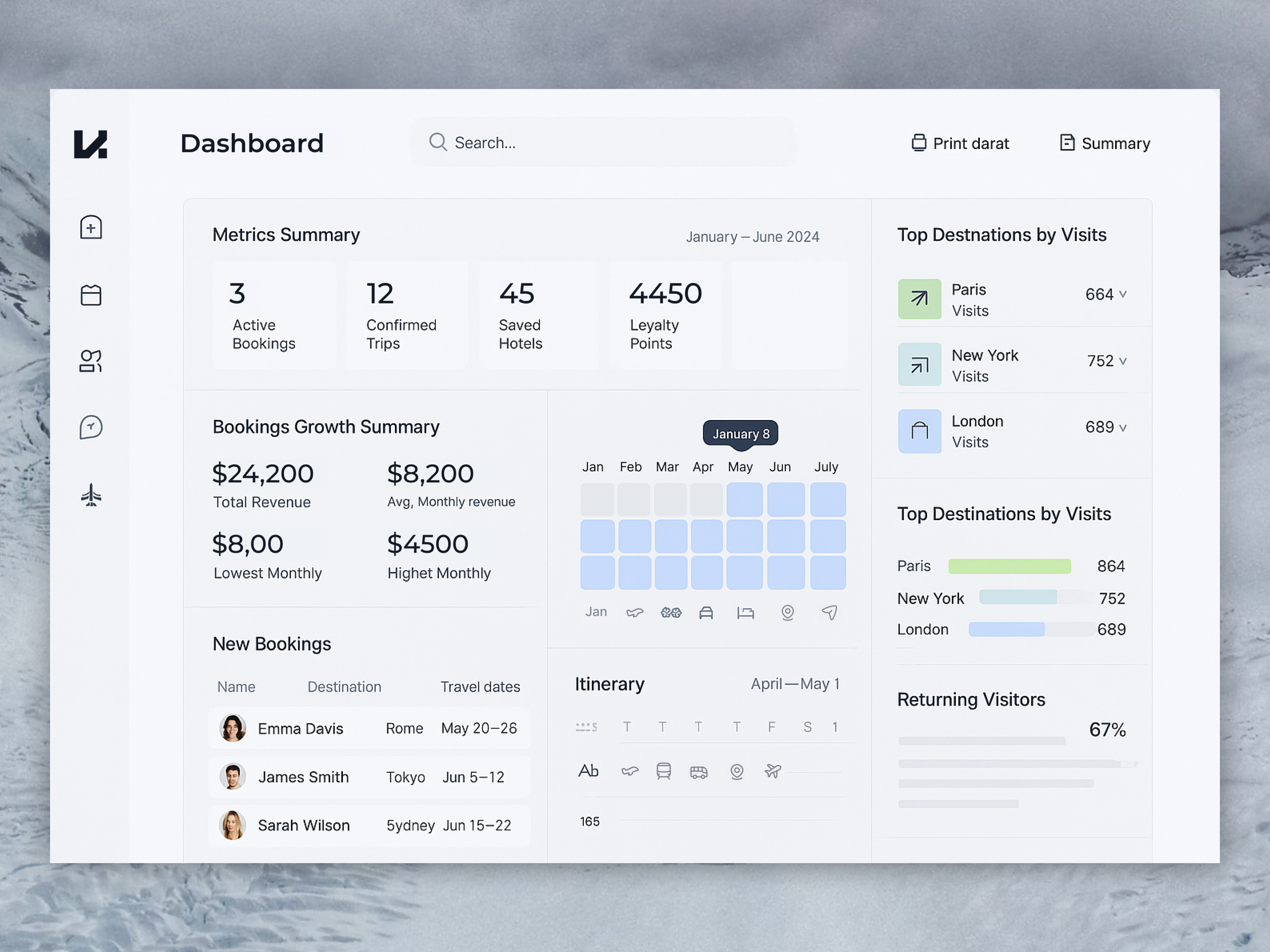
Task: Click the airplane icon in Itinerary row
Action: 773,771
